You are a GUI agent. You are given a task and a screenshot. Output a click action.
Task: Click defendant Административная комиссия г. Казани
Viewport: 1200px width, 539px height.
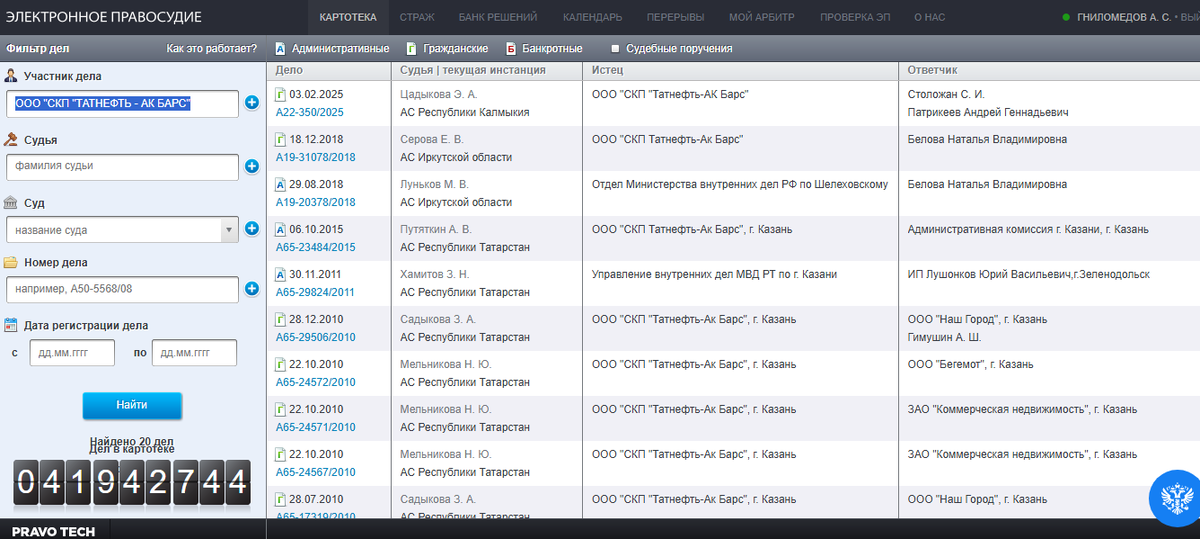[1027, 229]
